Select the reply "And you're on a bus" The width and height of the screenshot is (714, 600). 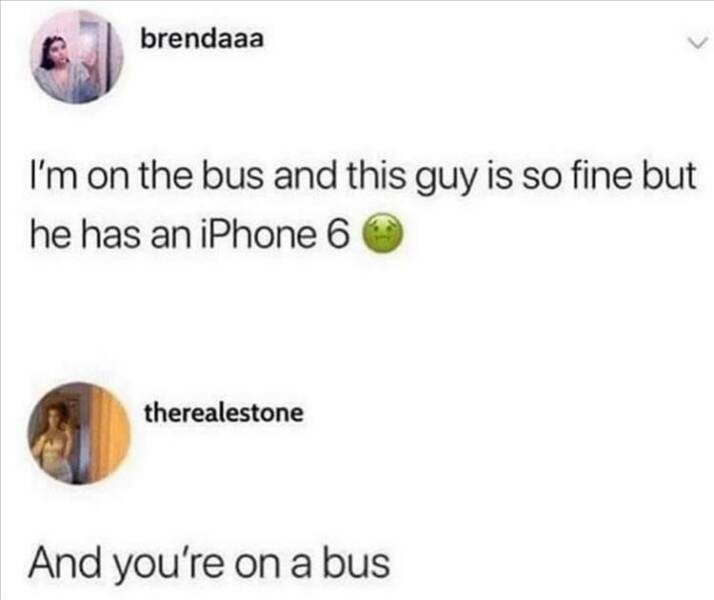pyautogui.click(x=209, y=564)
